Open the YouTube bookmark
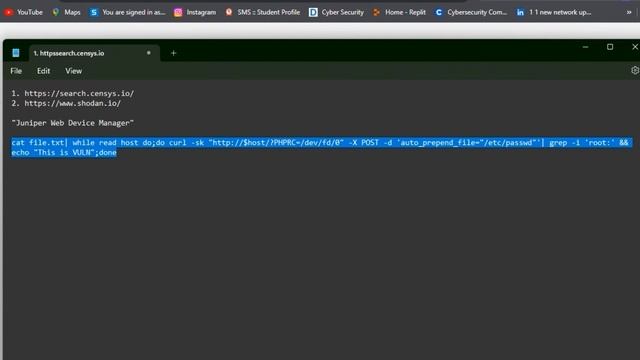The height and width of the screenshot is (360, 640). (23, 12)
